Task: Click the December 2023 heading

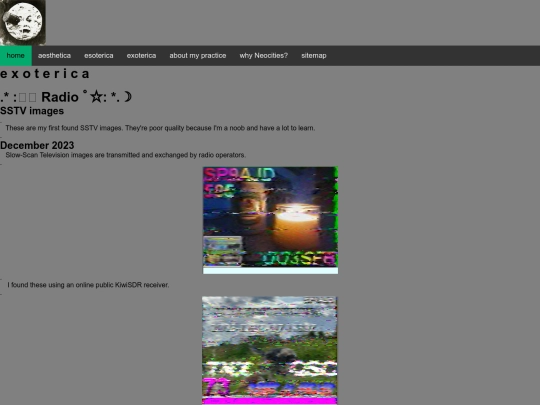Action: (x=37, y=145)
